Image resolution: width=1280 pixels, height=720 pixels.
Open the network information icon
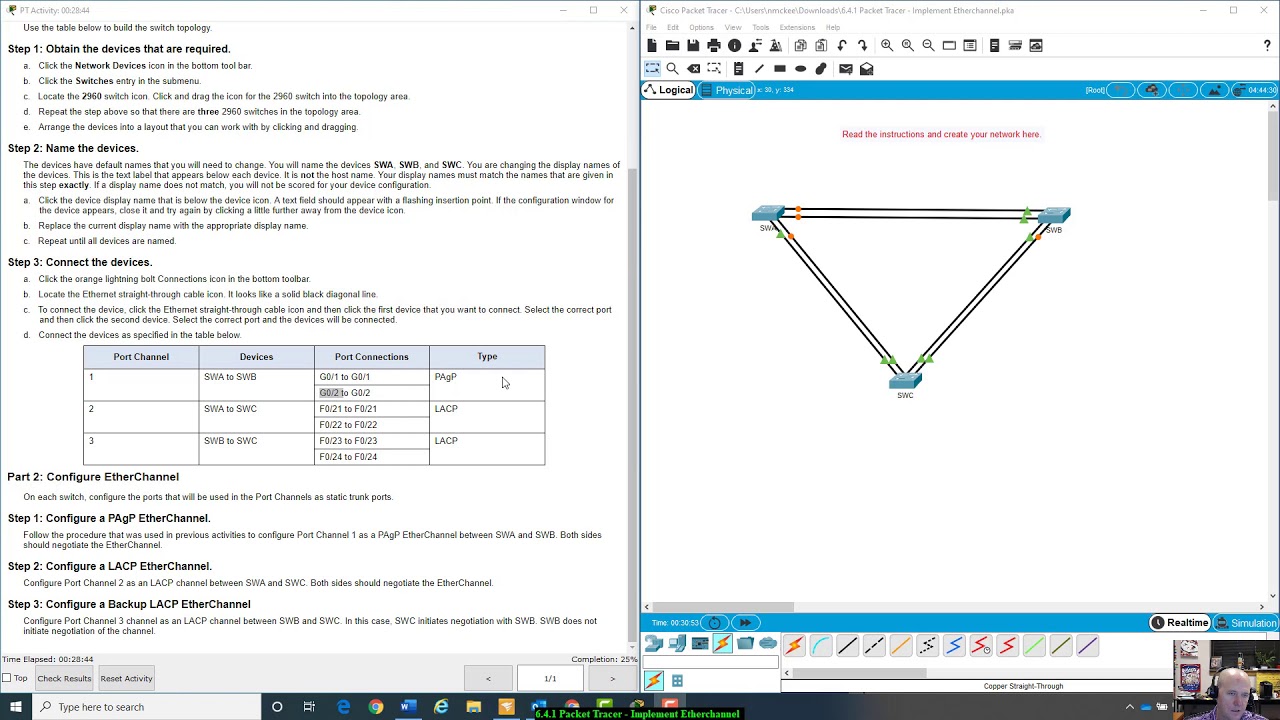[x=735, y=46]
